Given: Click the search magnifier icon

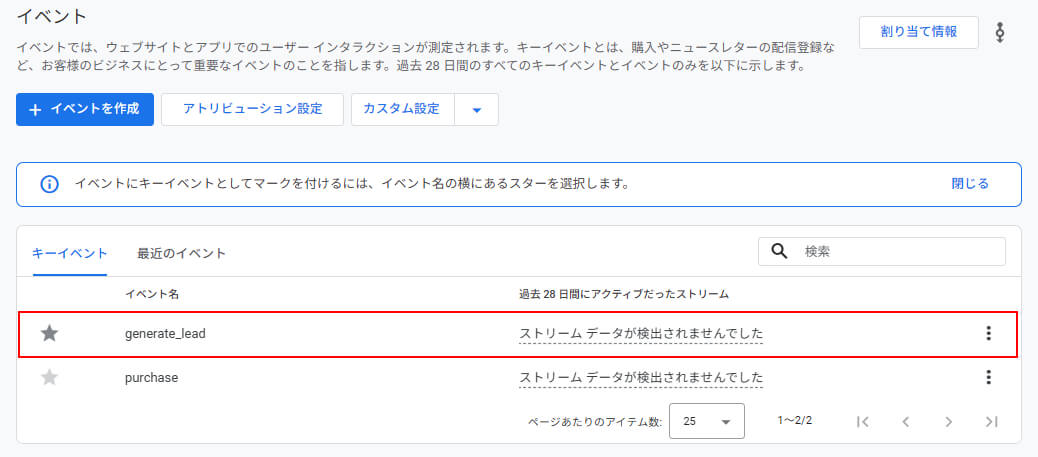Looking at the screenshot, I should 780,252.
